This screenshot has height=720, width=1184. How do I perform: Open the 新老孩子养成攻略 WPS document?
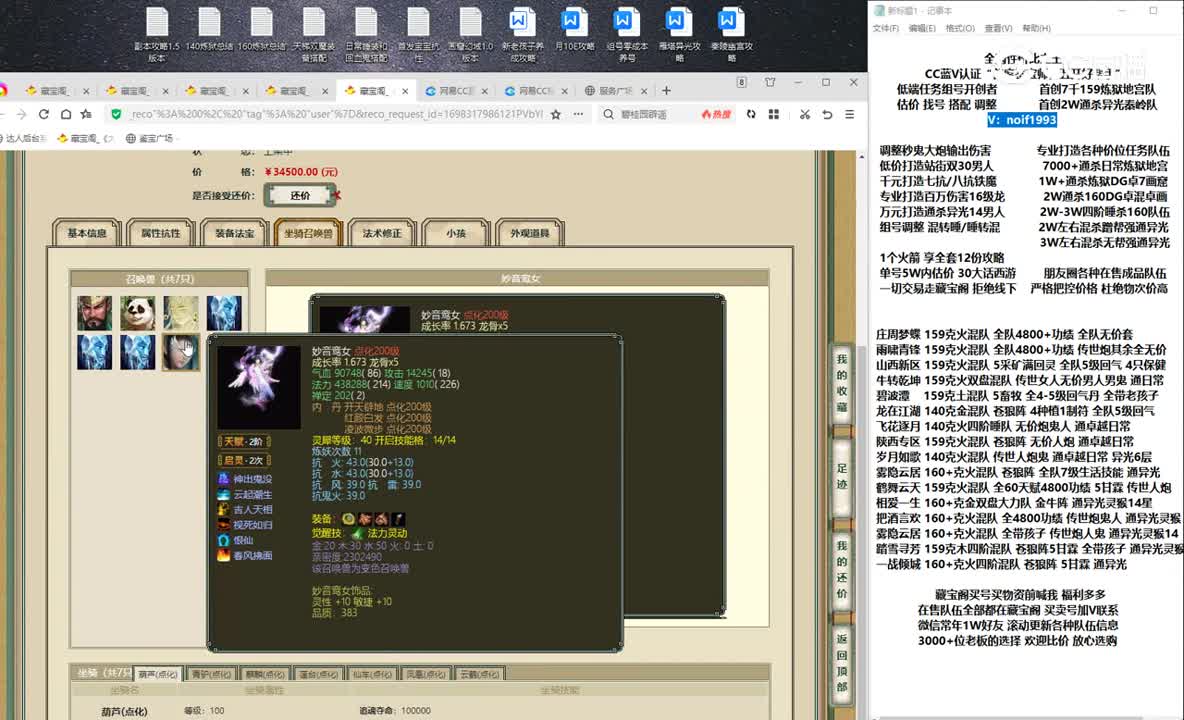523,34
